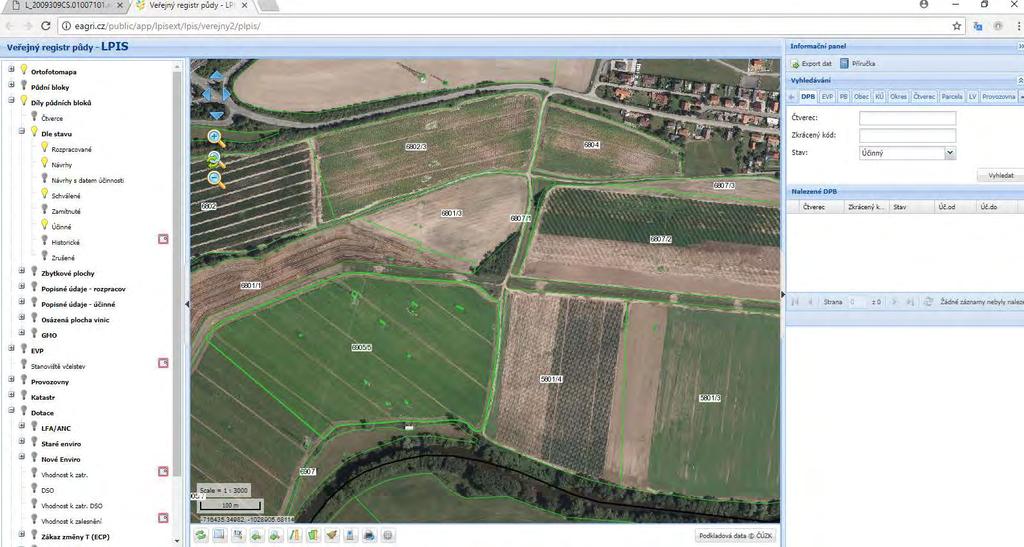Click the Příručka link text
The image size is (1024, 547).
click(x=863, y=64)
